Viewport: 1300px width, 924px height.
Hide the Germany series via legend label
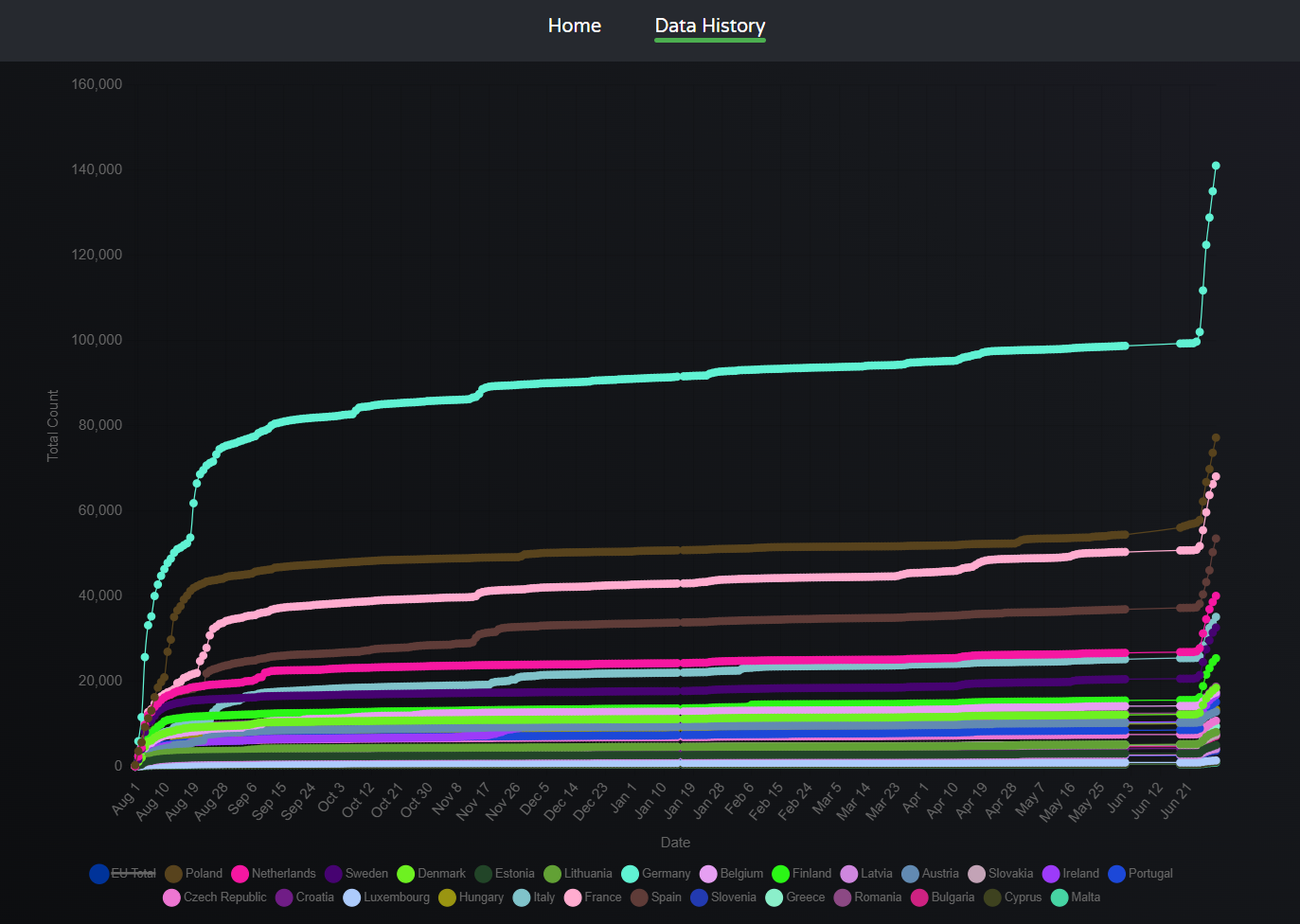666,873
